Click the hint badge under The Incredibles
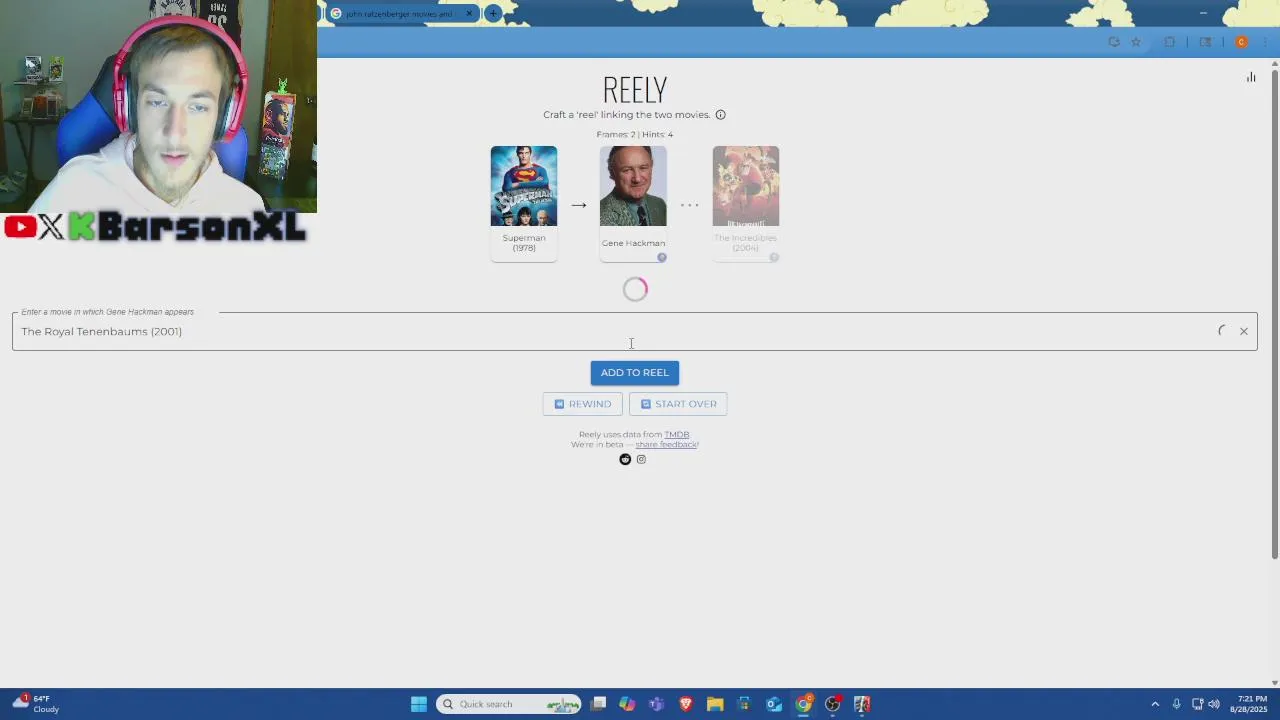Viewport: 1280px width, 720px height. coord(774,257)
